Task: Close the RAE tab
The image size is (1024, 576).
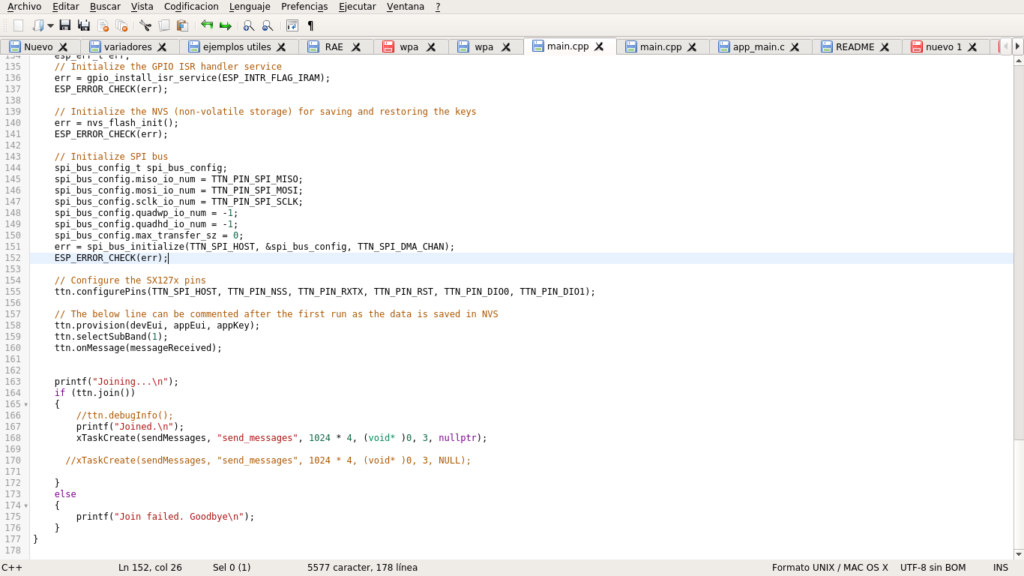Action: tap(356, 47)
